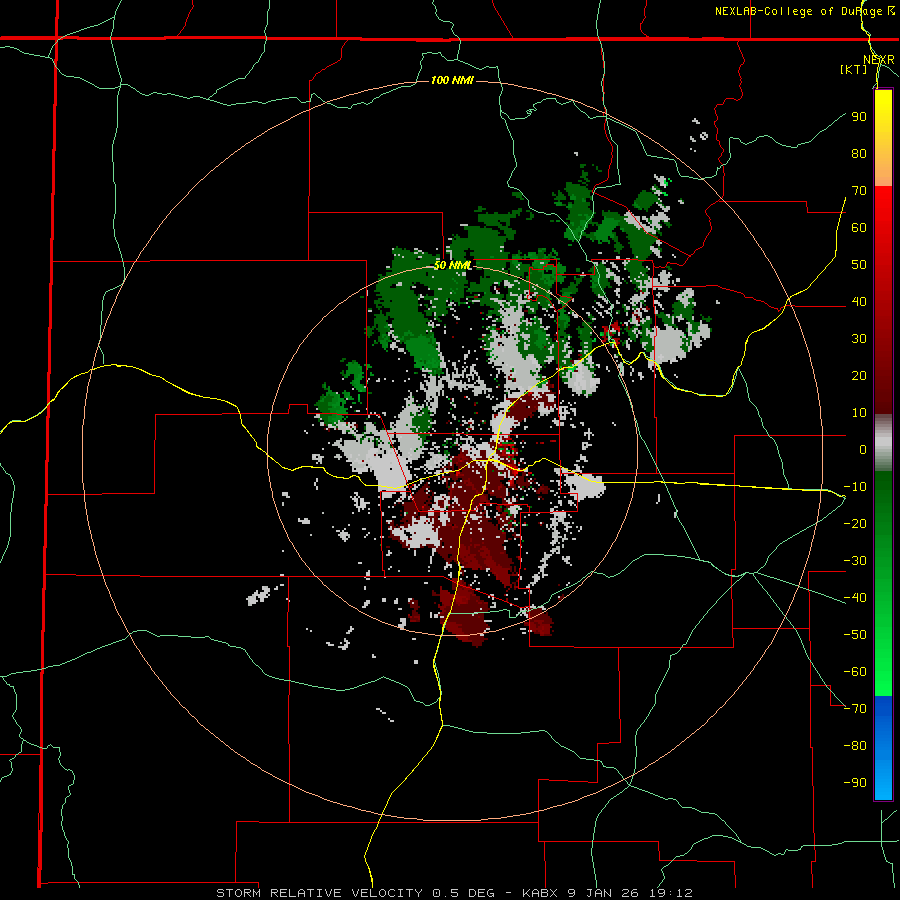Click the -50 value on the velocity scale
Viewport: 900px width, 900px height.
[x=855, y=635]
